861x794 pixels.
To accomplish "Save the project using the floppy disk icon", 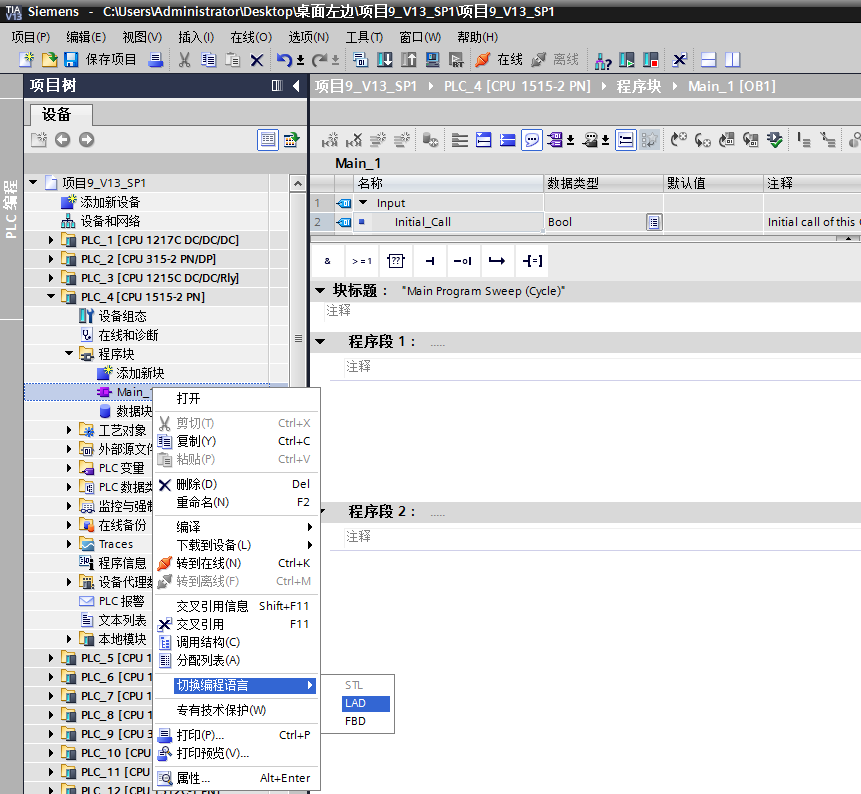I will (71, 59).
